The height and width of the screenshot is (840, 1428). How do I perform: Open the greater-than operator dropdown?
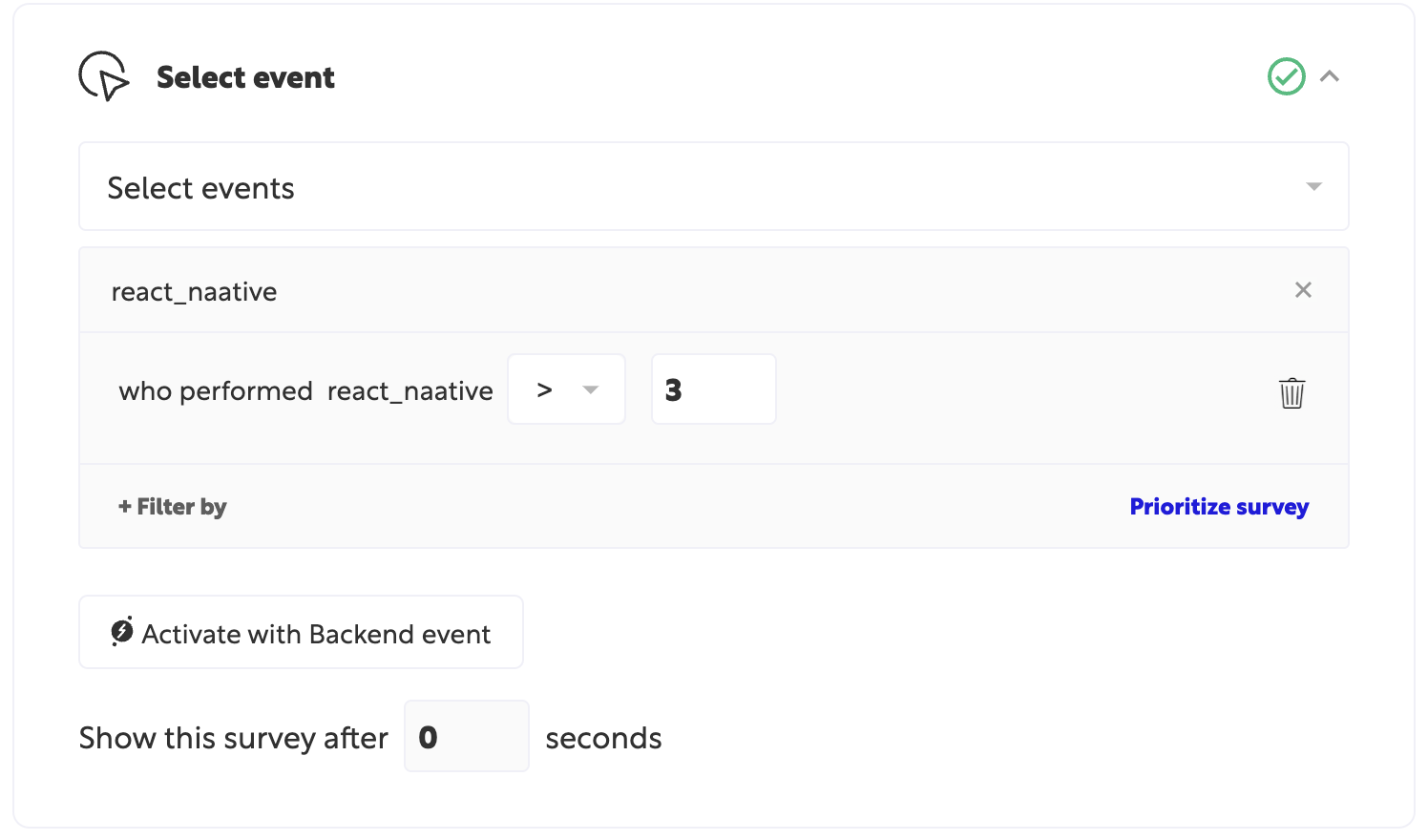[566, 389]
